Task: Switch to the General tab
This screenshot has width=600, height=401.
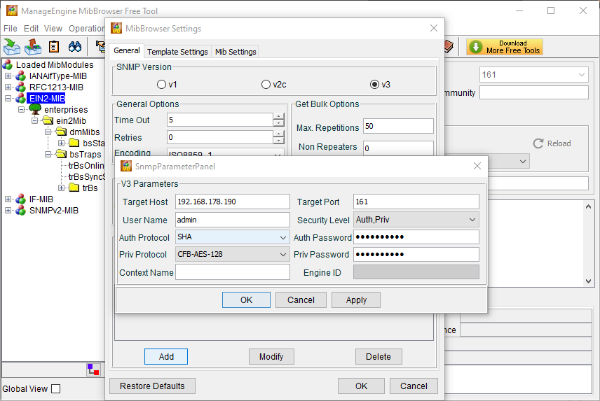Action: pos(127,51)
